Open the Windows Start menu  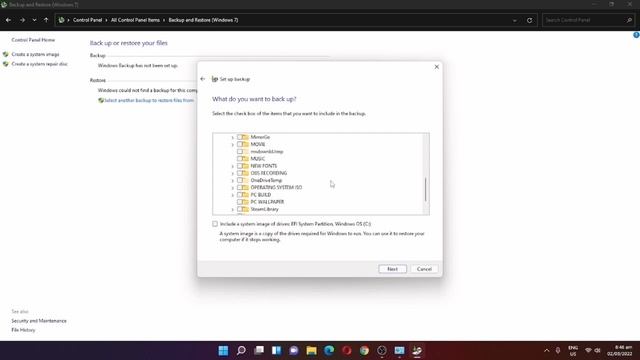tap(223, 351)
